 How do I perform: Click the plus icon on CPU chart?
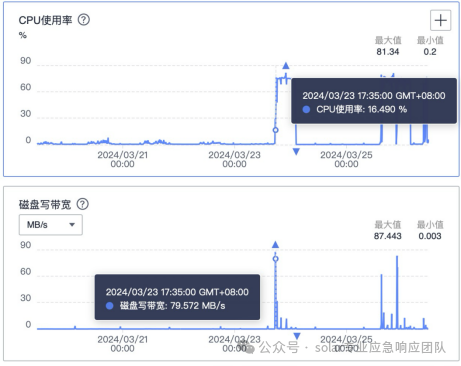pyautogui.click(x=440, y=20)
